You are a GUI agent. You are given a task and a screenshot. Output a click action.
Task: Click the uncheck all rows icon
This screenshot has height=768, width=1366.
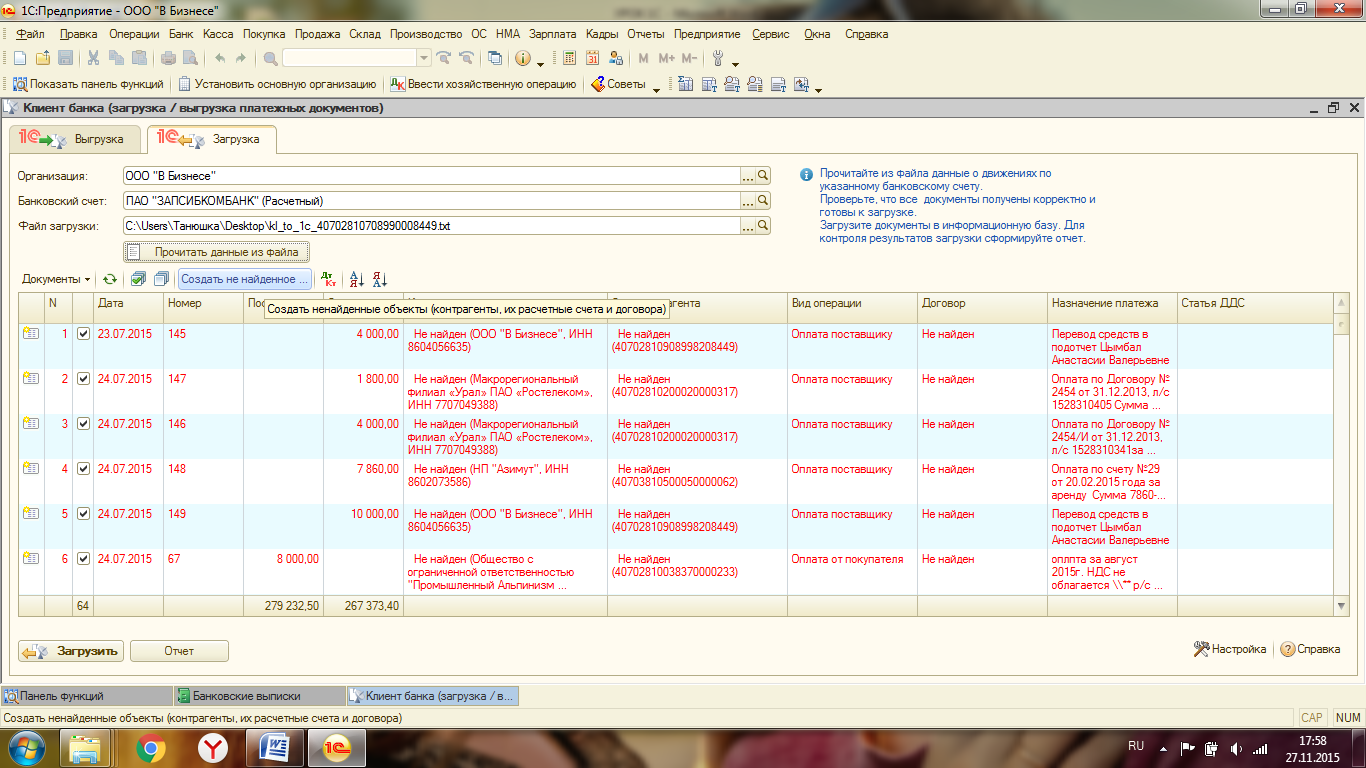click(x=160, y=279)
